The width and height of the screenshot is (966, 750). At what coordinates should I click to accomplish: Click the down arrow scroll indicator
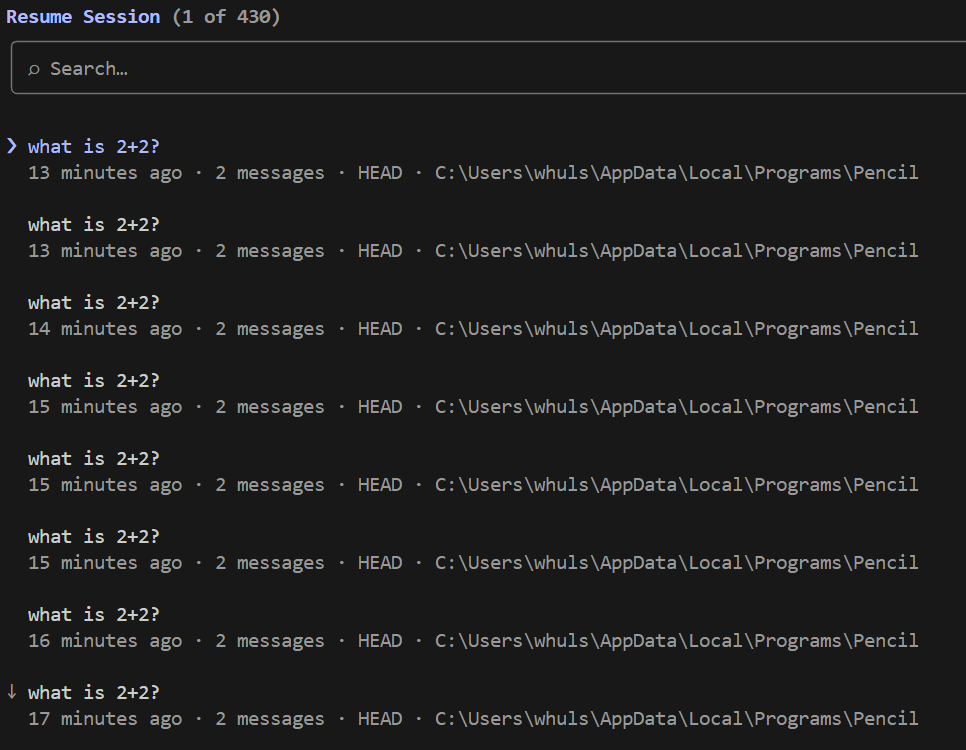(x=12, y=692)
